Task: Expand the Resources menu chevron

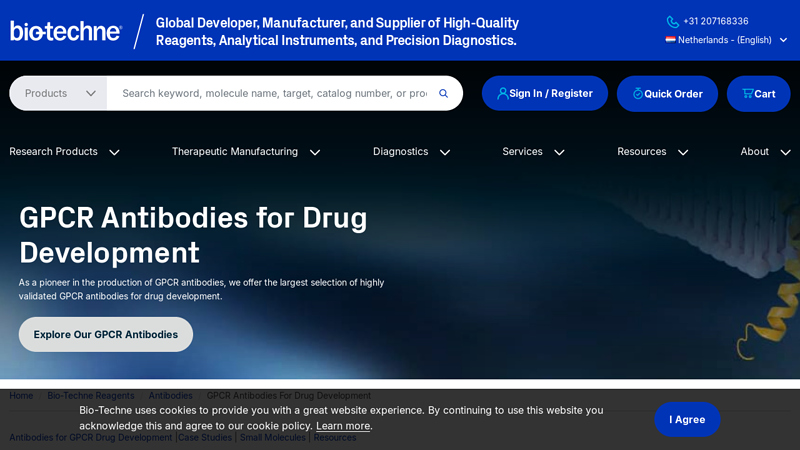Action: coord(683,152)
